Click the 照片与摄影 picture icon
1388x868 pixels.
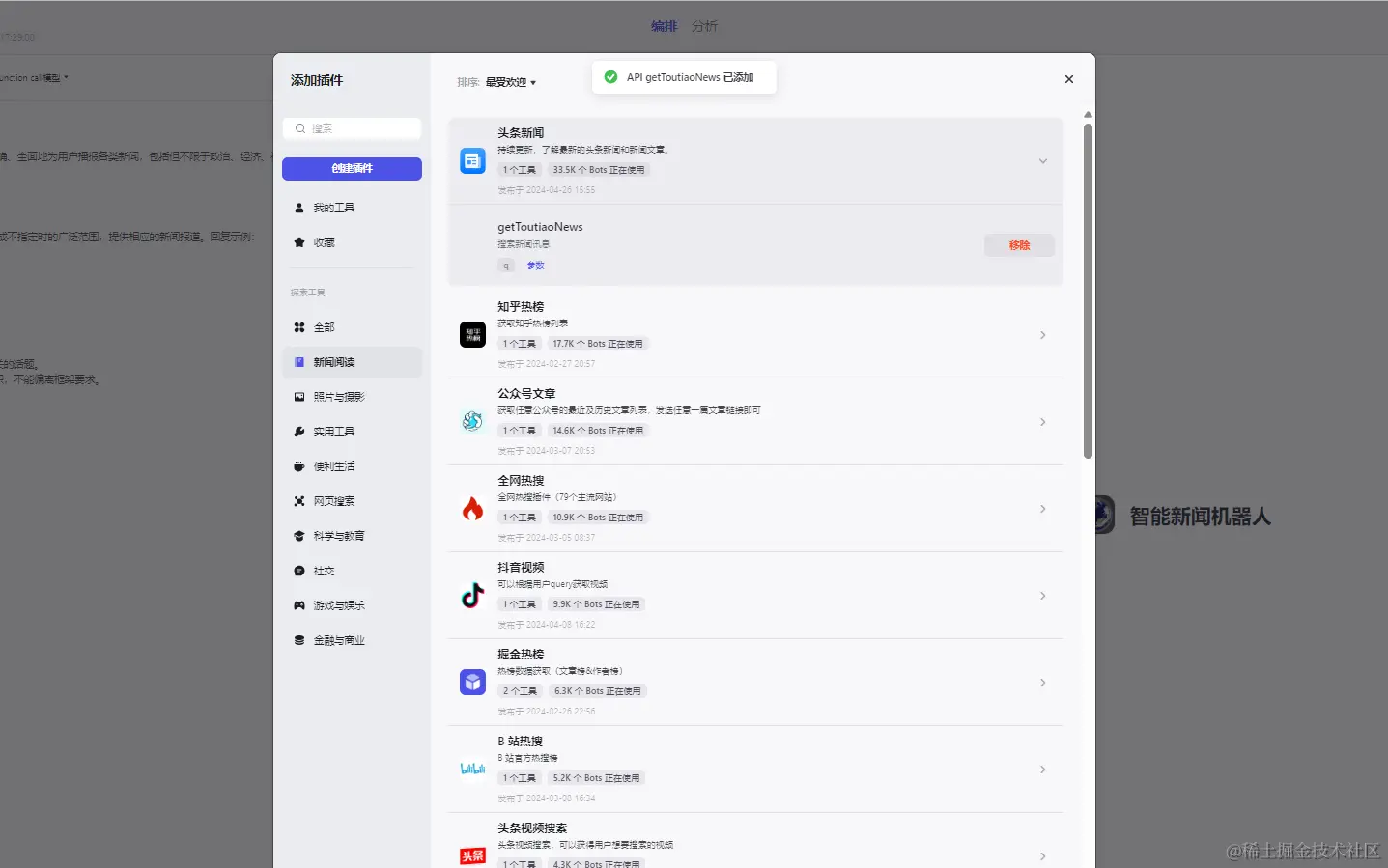[x=299, y=397]
